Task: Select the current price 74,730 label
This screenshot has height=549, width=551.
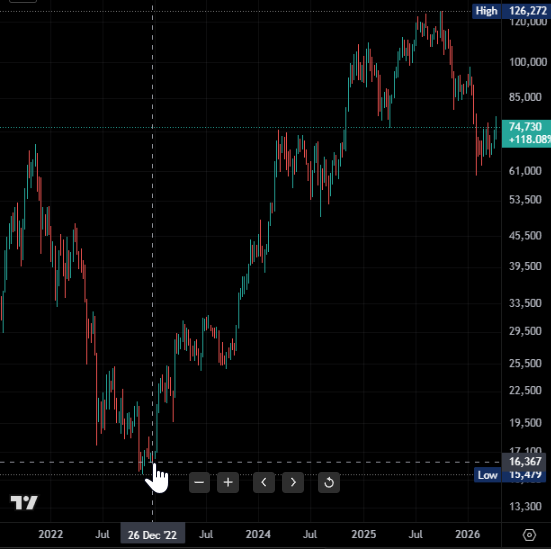Action: pyautogui.click(x=526, y=133)
